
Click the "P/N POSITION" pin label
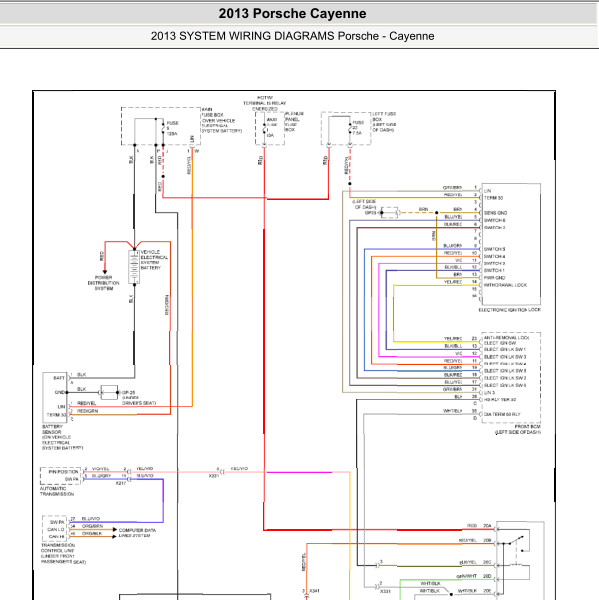click(x=63, y=472)
